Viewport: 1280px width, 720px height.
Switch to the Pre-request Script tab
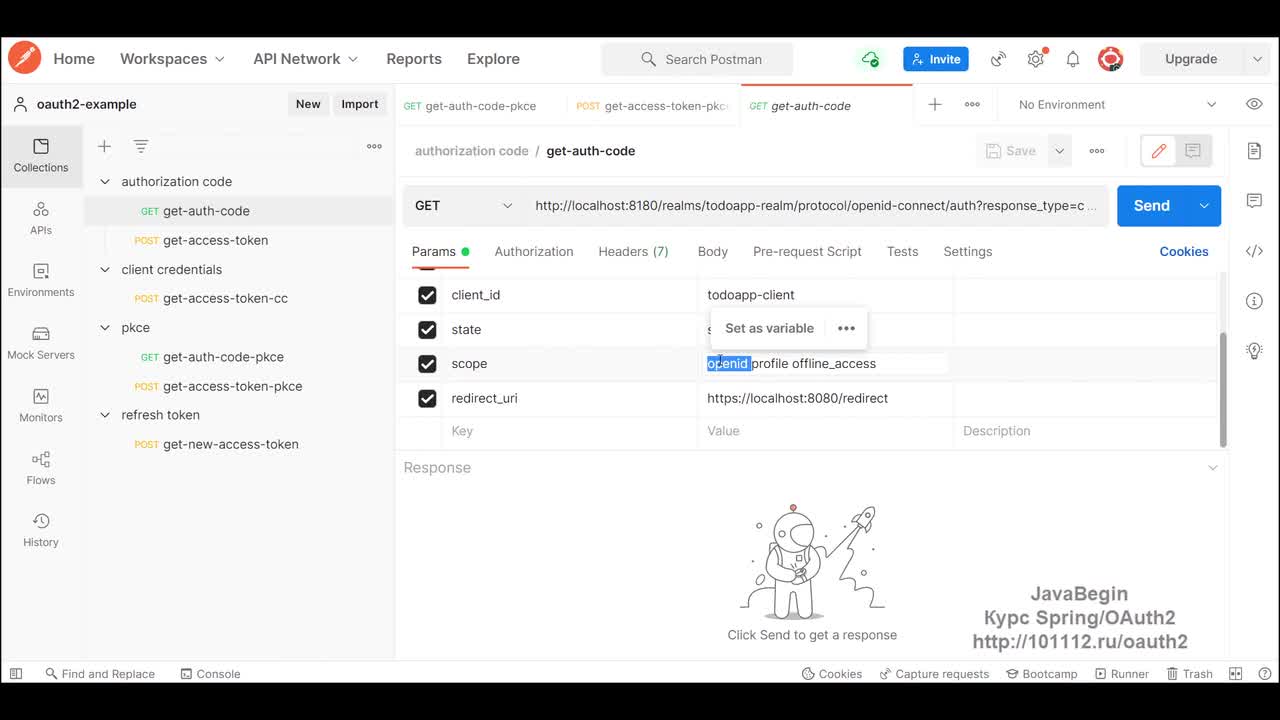coord(807,252)
